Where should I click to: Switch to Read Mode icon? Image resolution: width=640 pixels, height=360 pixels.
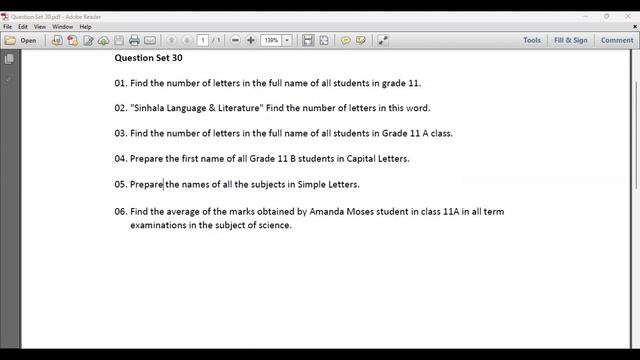[x=382, y=40]
